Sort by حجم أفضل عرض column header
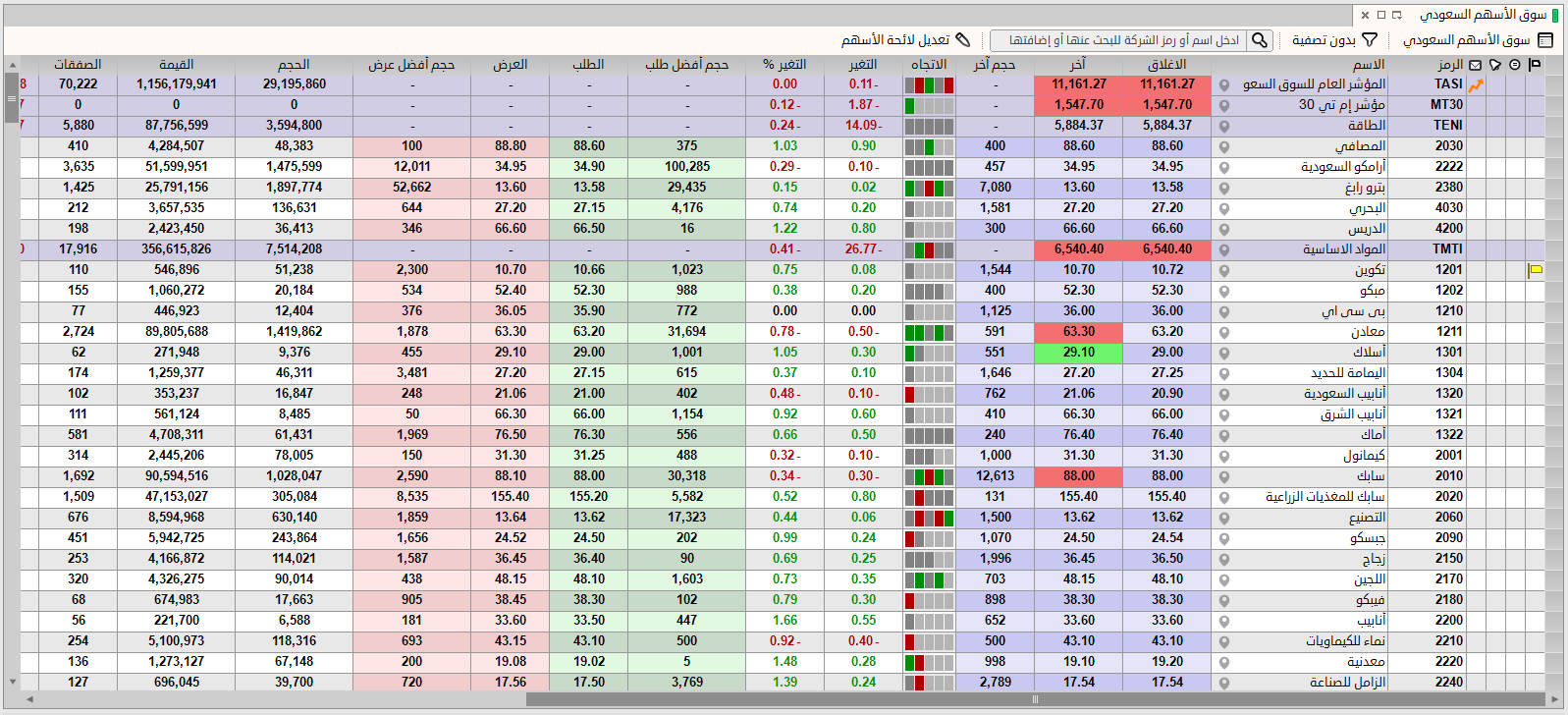1568x715 pixels. [411, 65]
